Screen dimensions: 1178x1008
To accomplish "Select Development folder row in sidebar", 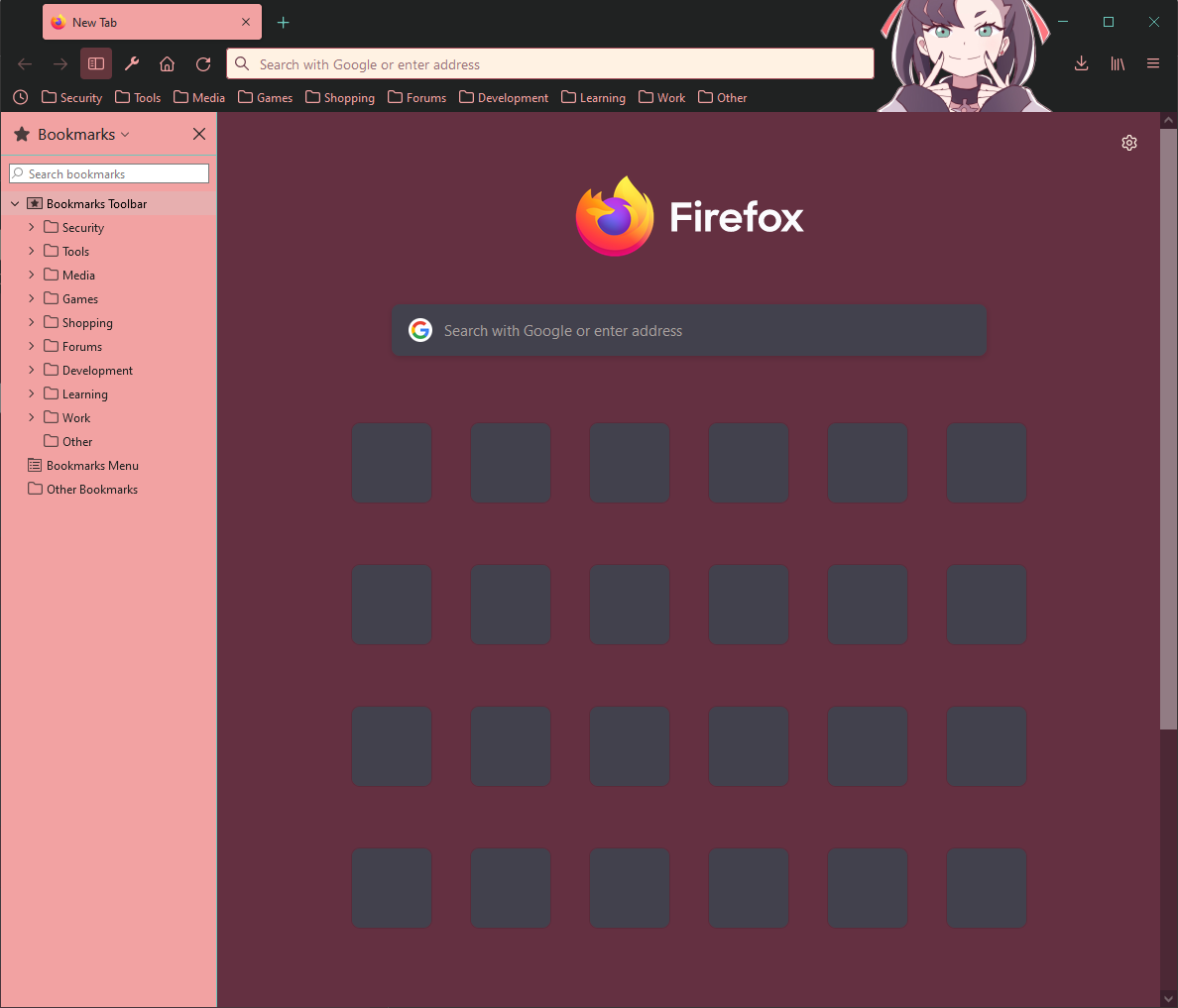I will pyautogui.click(x=109, y=371).
